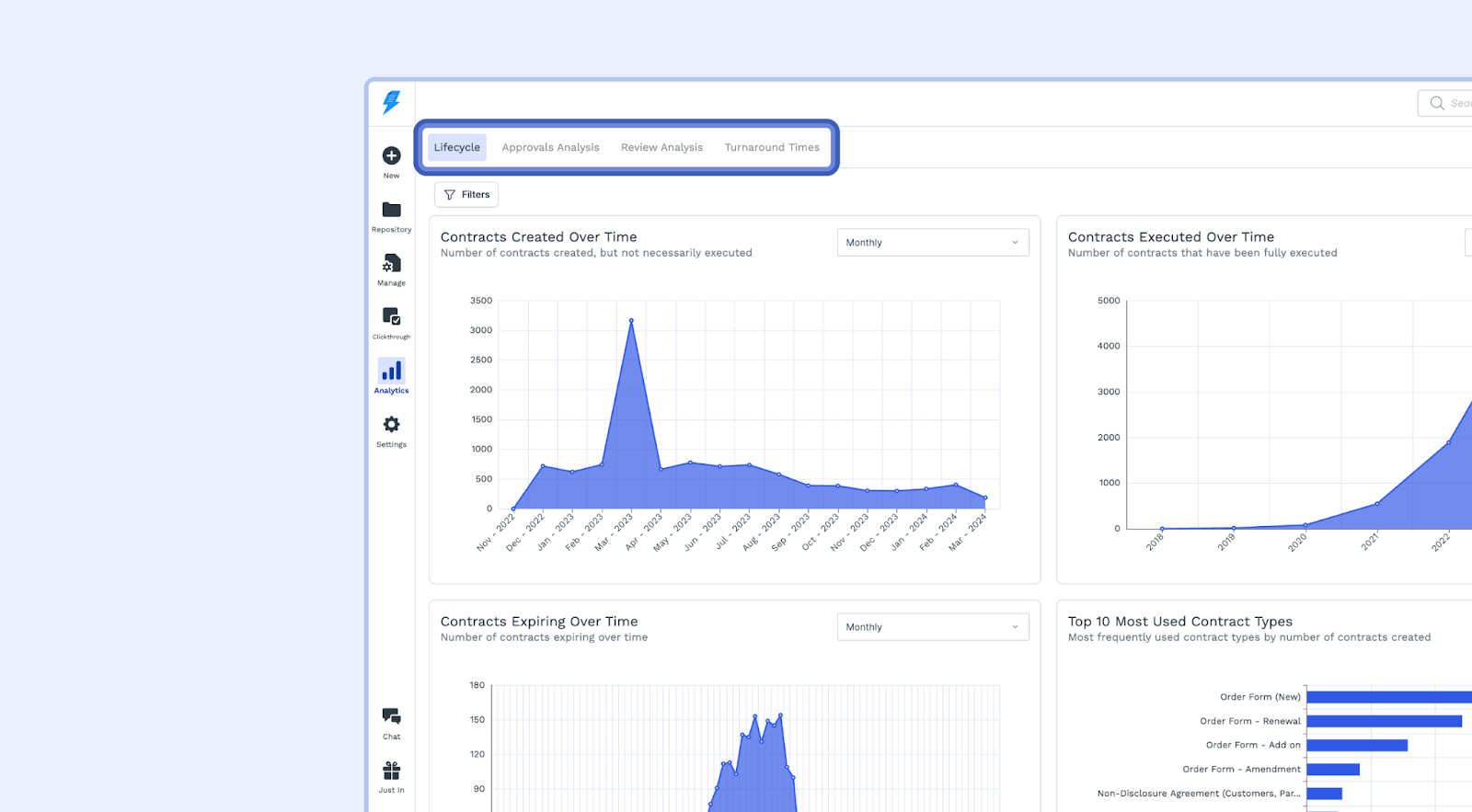Click the Order Form - Amendment bar

coord(1332,770)
